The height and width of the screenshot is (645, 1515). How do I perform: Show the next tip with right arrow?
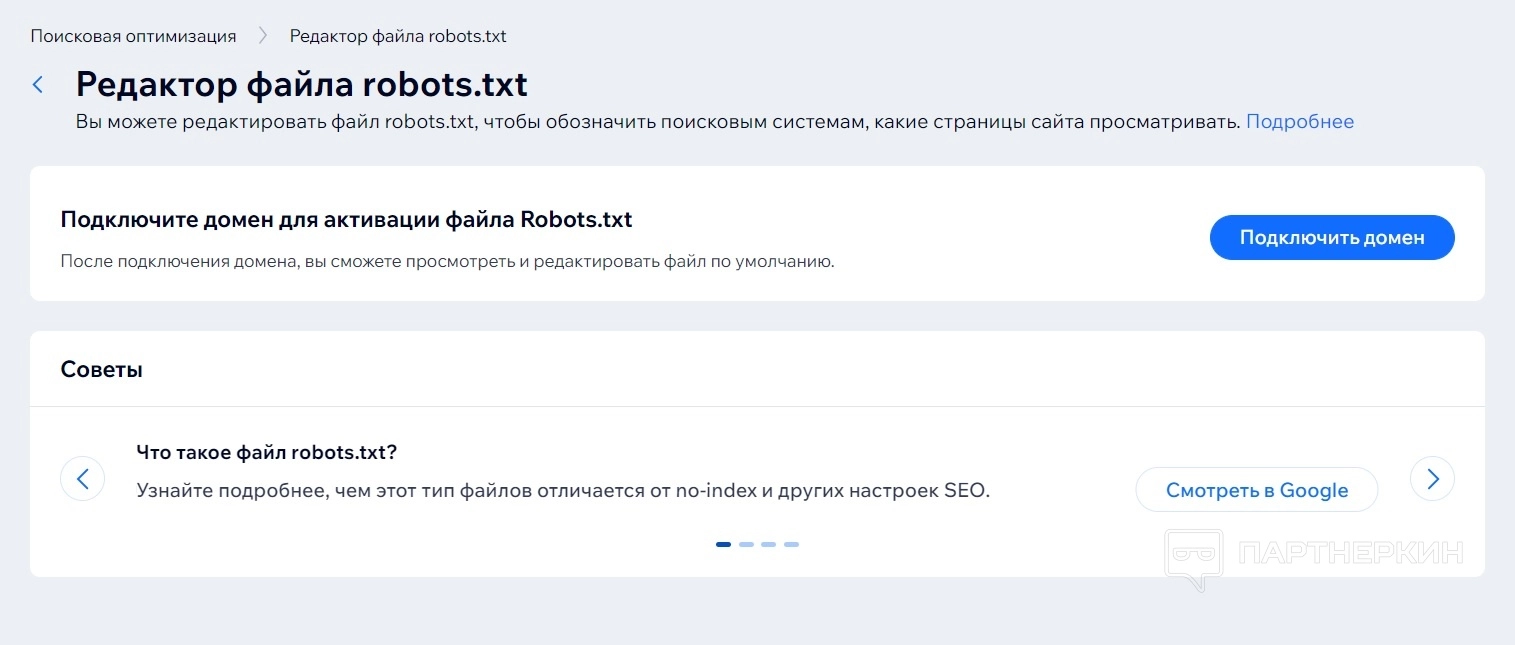coord(1432,479)
